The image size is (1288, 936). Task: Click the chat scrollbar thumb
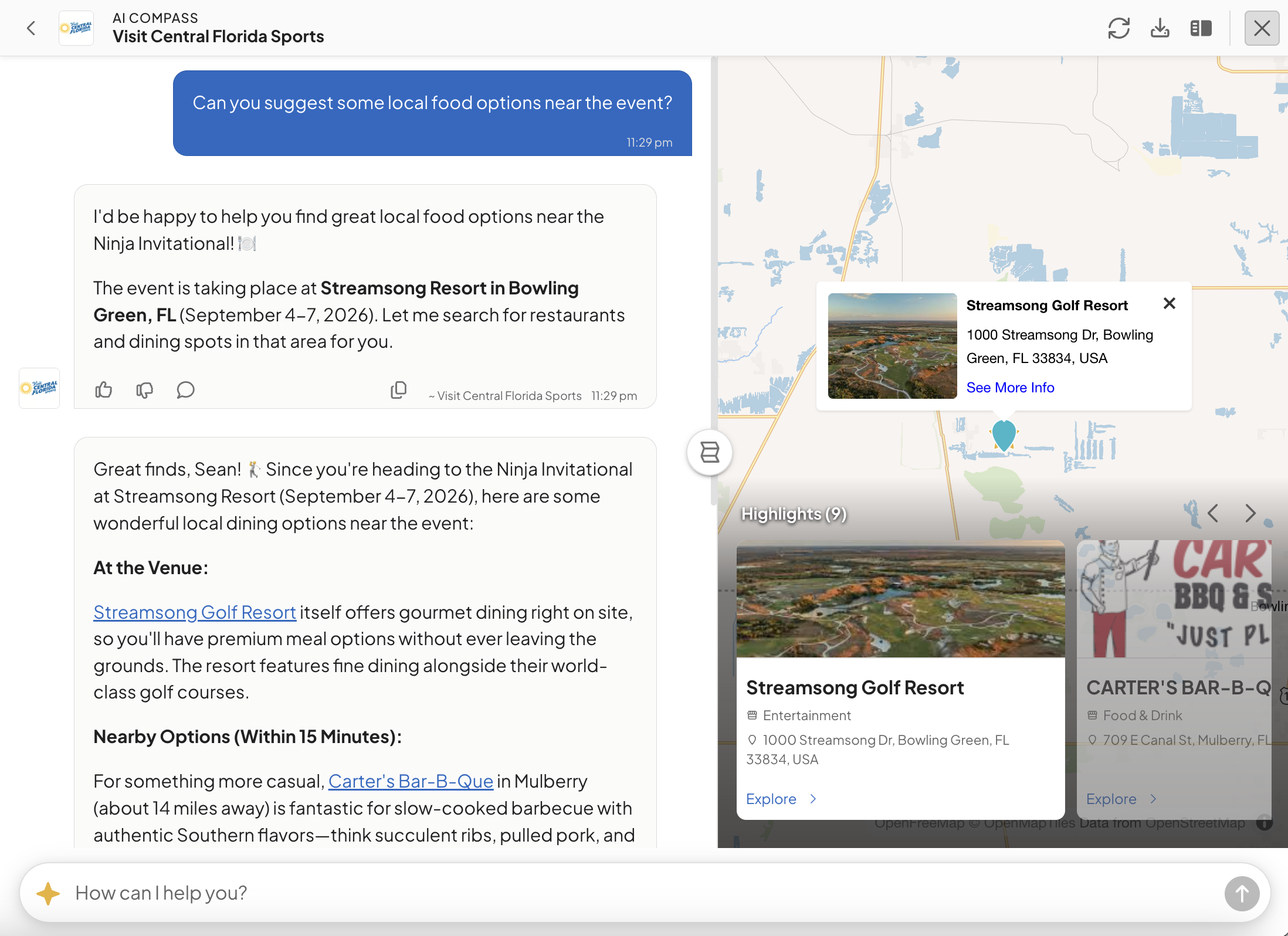tap(714, 282)
